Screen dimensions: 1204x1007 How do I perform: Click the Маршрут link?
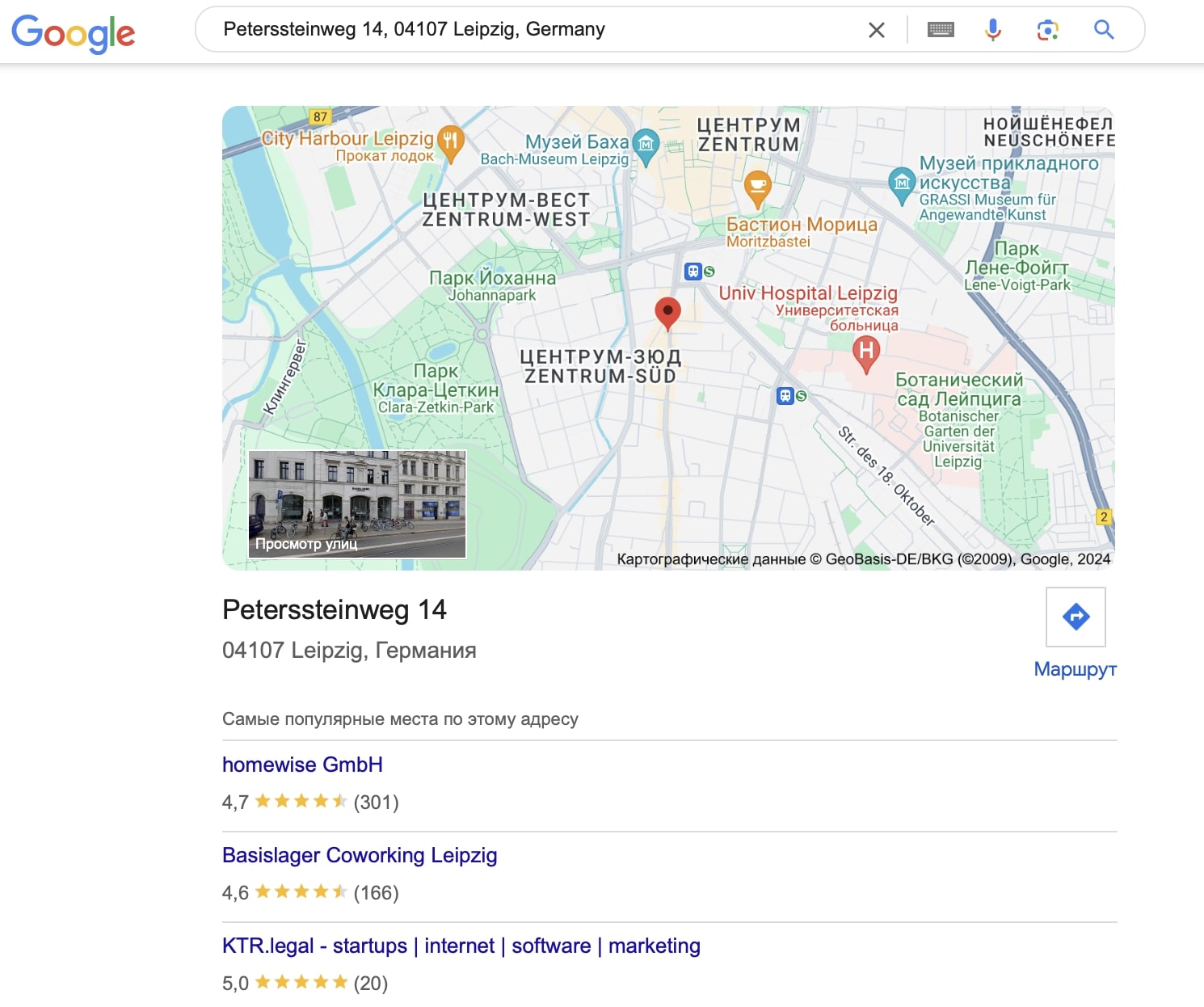coord(1076,669)
